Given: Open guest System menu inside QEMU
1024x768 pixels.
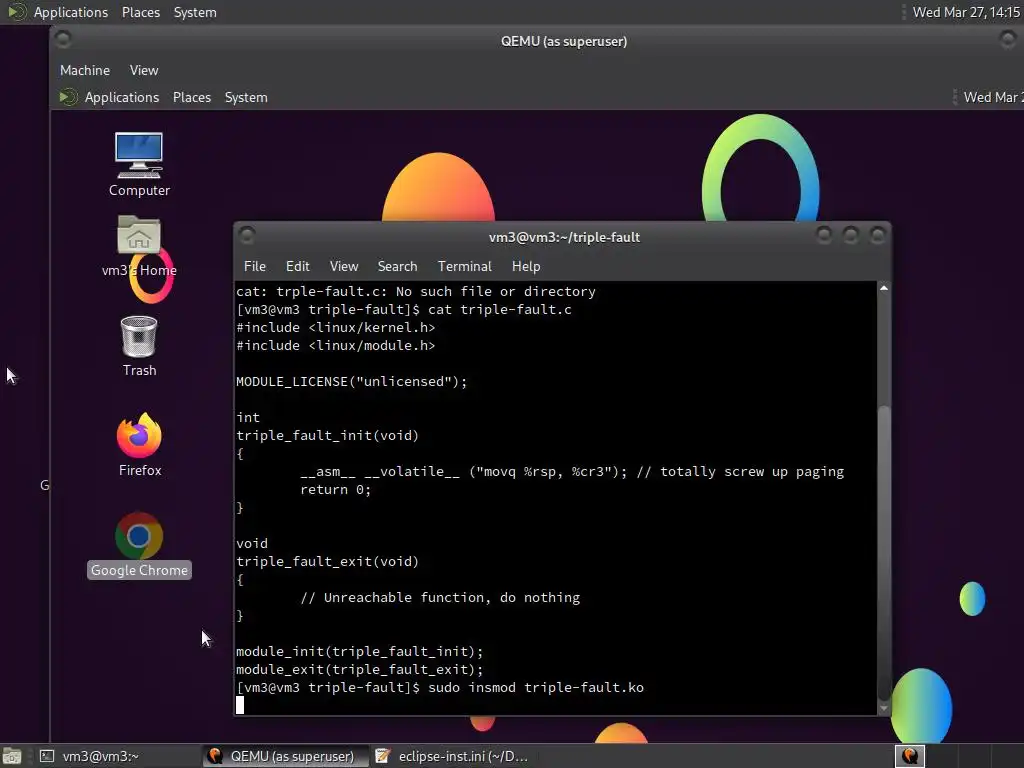Looking at the screenshot, I should (x=246, y=97).
